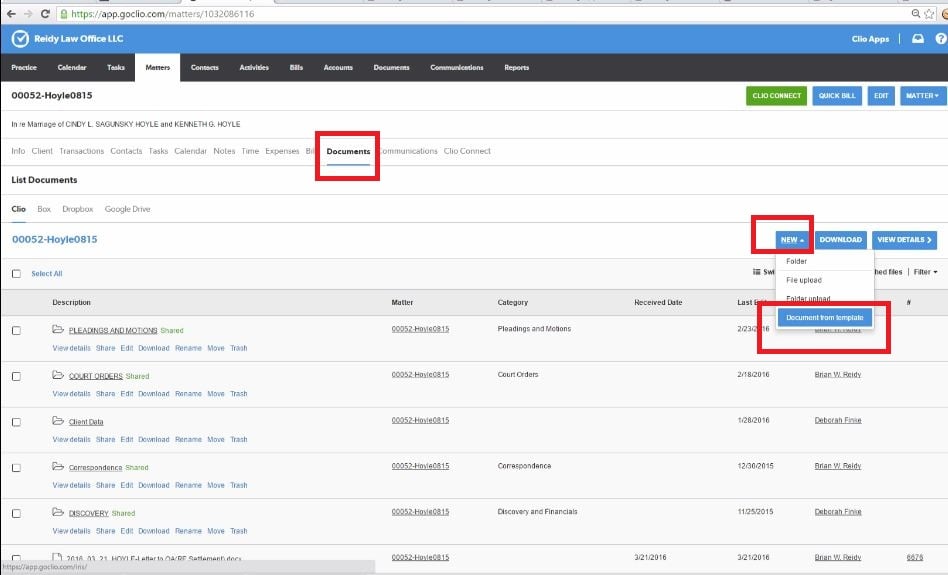Open the Notes subtab
The width and height of the screenshot is (948, 575).
224,151
